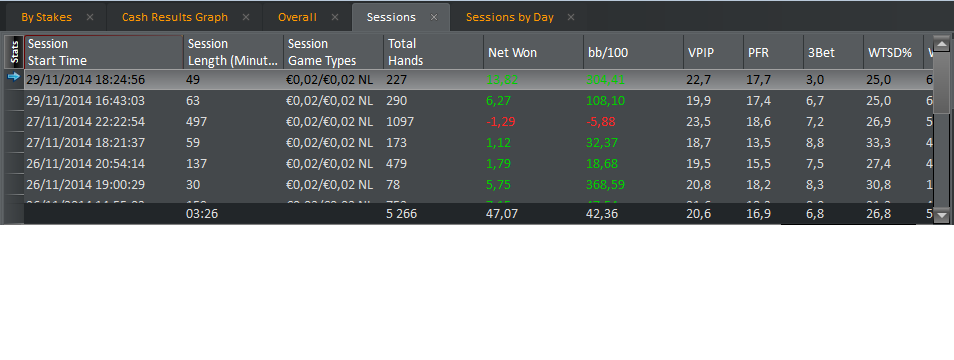954x360 pixels.
Task: Click the vertical scrollbar thumb
Action: point(942,83)
